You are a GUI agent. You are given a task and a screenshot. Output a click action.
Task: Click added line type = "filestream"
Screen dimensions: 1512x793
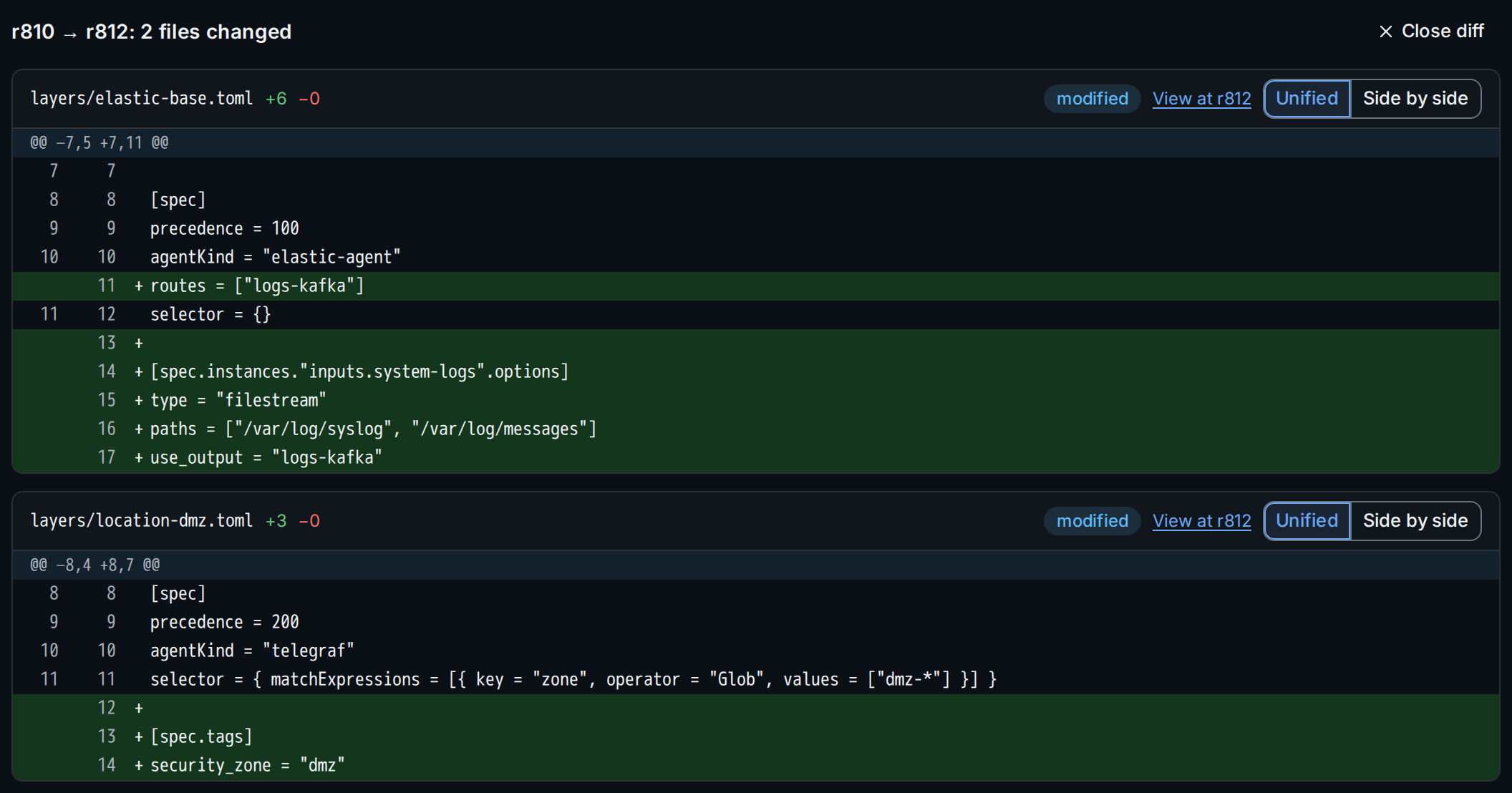[756, 400]
